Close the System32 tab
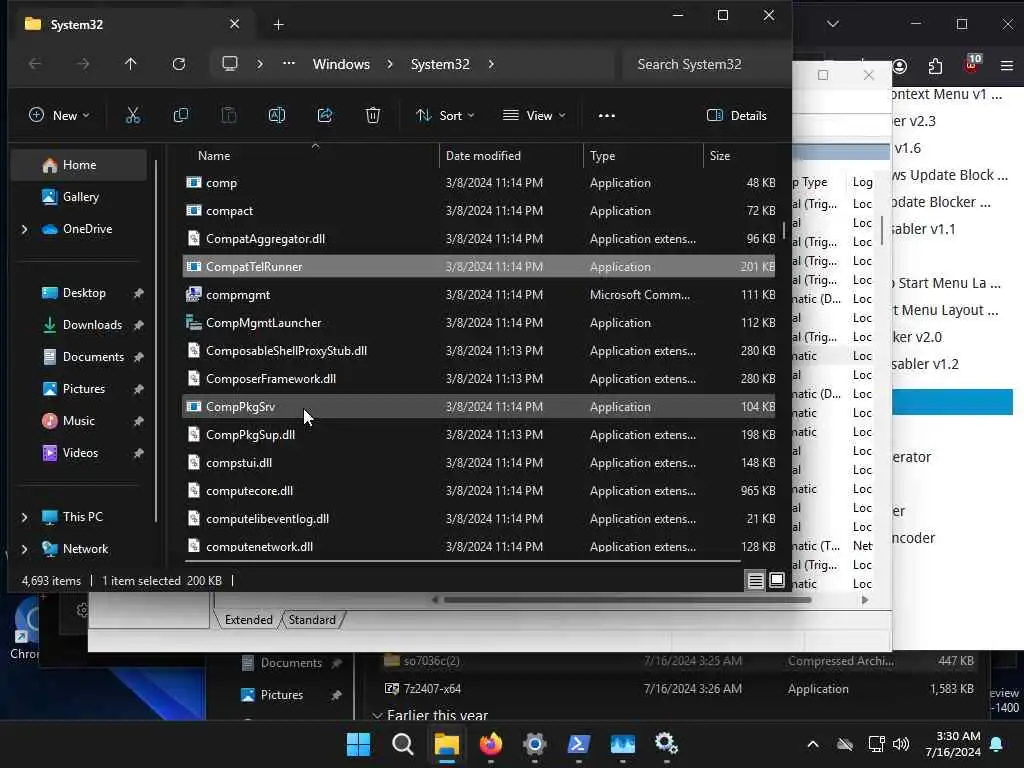Screen dimensions: 1024x768 pyautogui.click(x=234, y=24)
